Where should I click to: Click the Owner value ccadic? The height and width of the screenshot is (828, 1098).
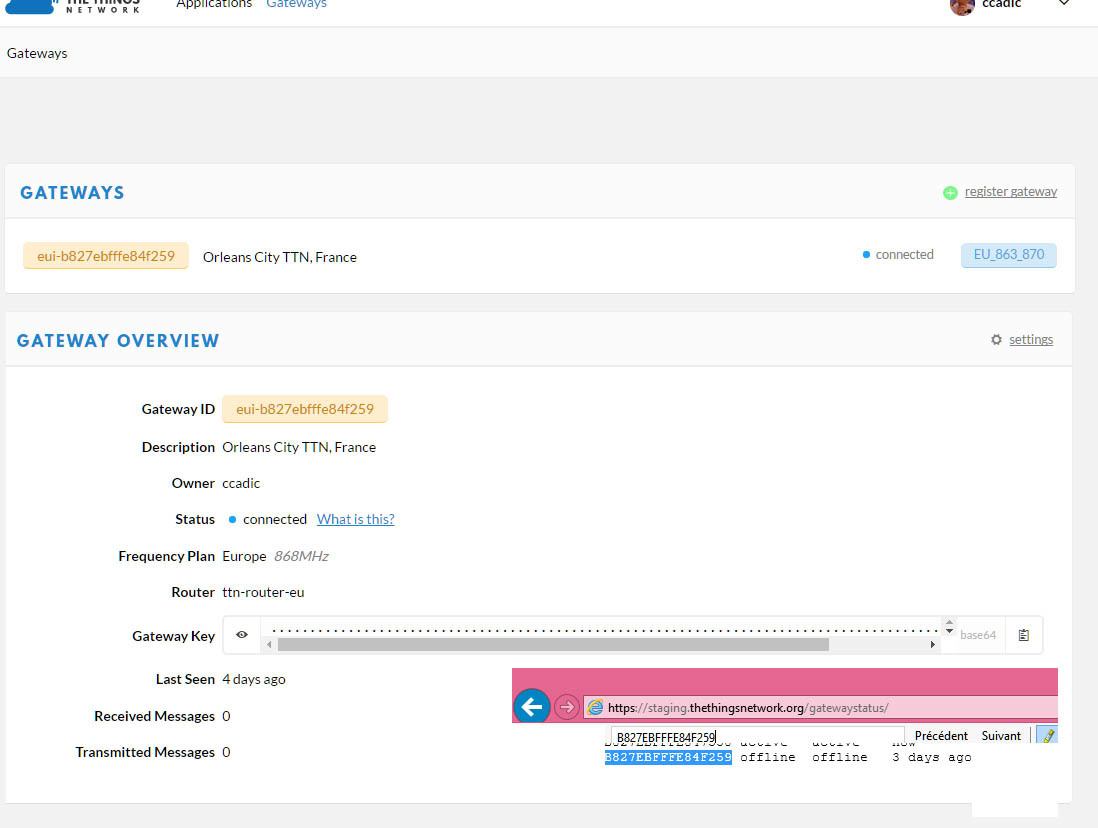[241, 483]
